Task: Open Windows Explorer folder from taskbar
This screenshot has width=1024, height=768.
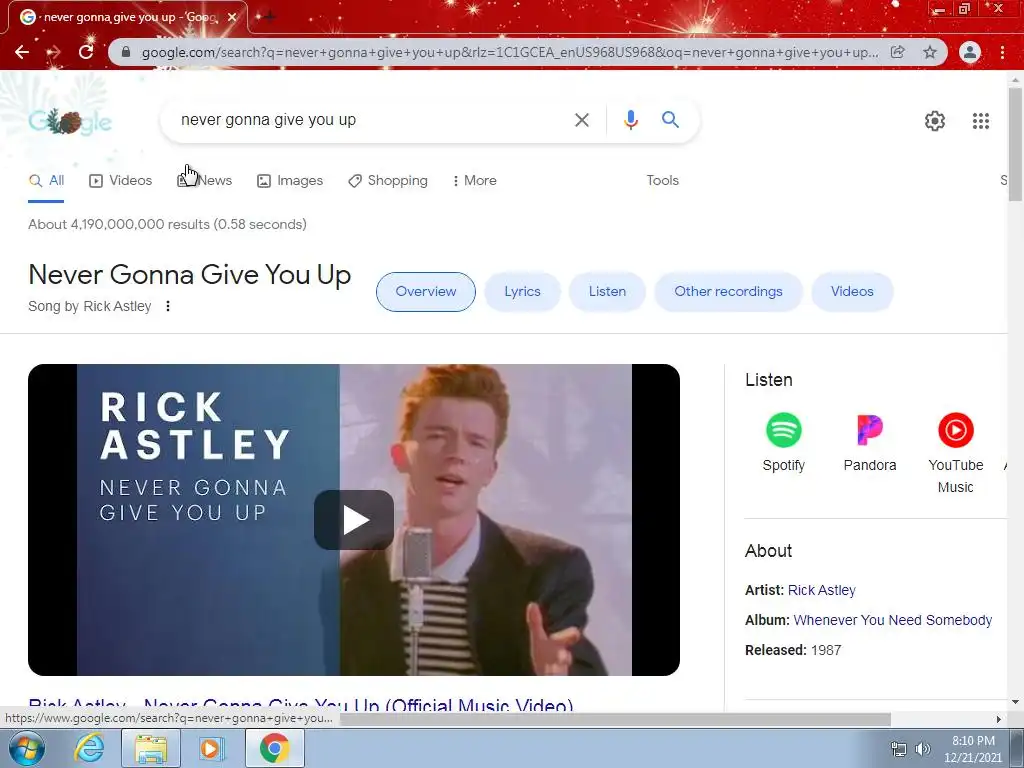Action: (151, 748)
